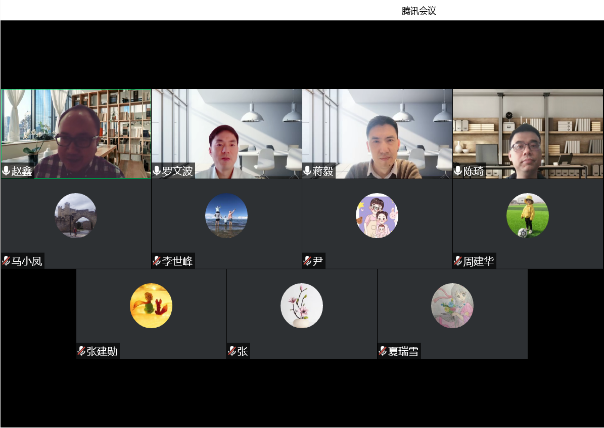604x428 pixels.
Task: Click the microphone icon beside 赵鑫
Action: (6, 171)
